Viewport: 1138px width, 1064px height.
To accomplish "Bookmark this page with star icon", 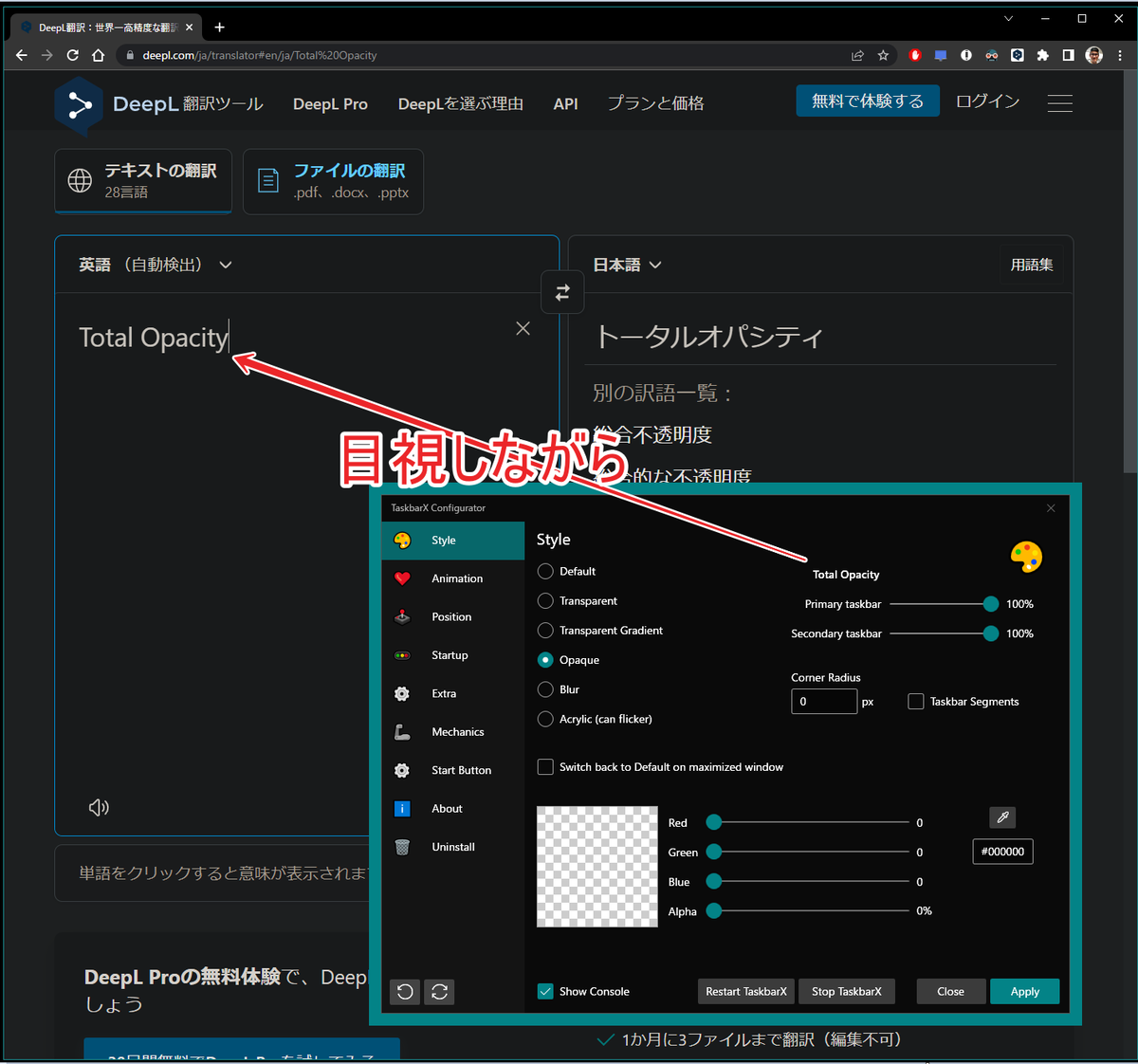I will click(883, 55).
